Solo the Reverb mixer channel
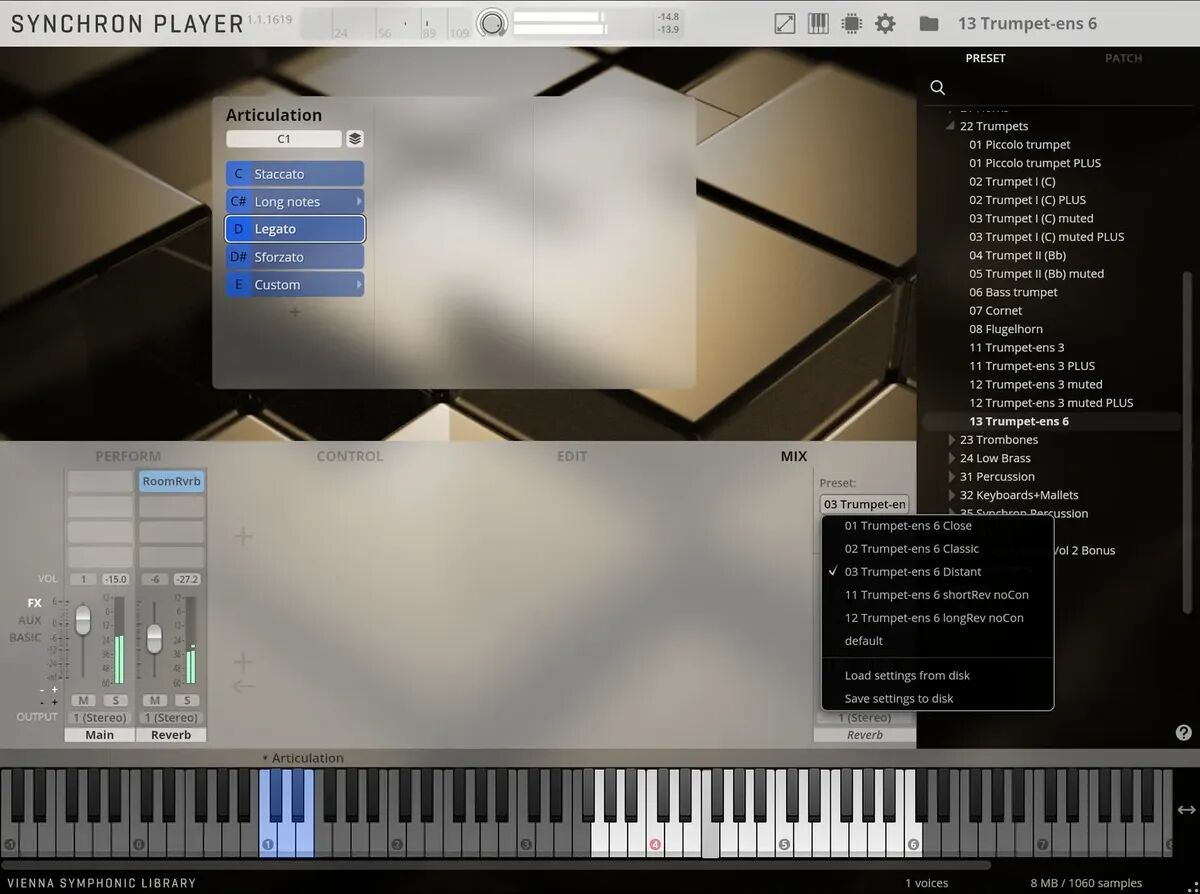The image size is (1200, 894). 187,700
